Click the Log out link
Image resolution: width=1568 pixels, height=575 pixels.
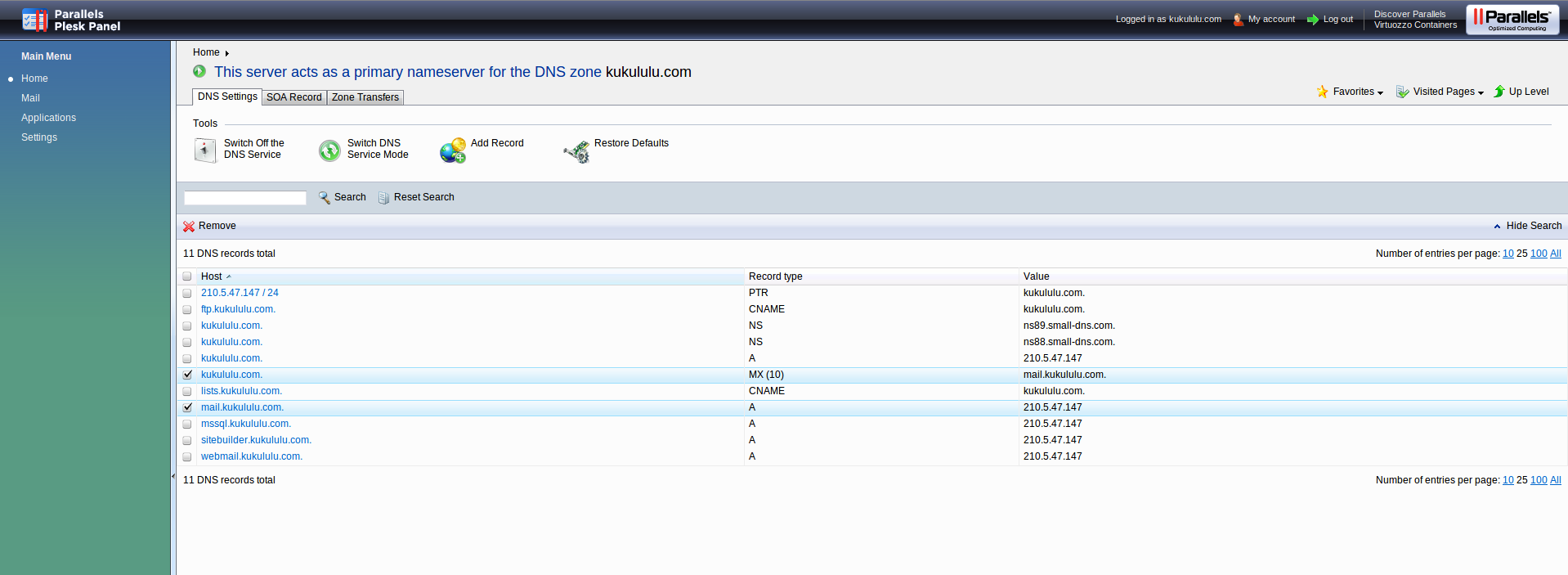tap(1337, 19)
